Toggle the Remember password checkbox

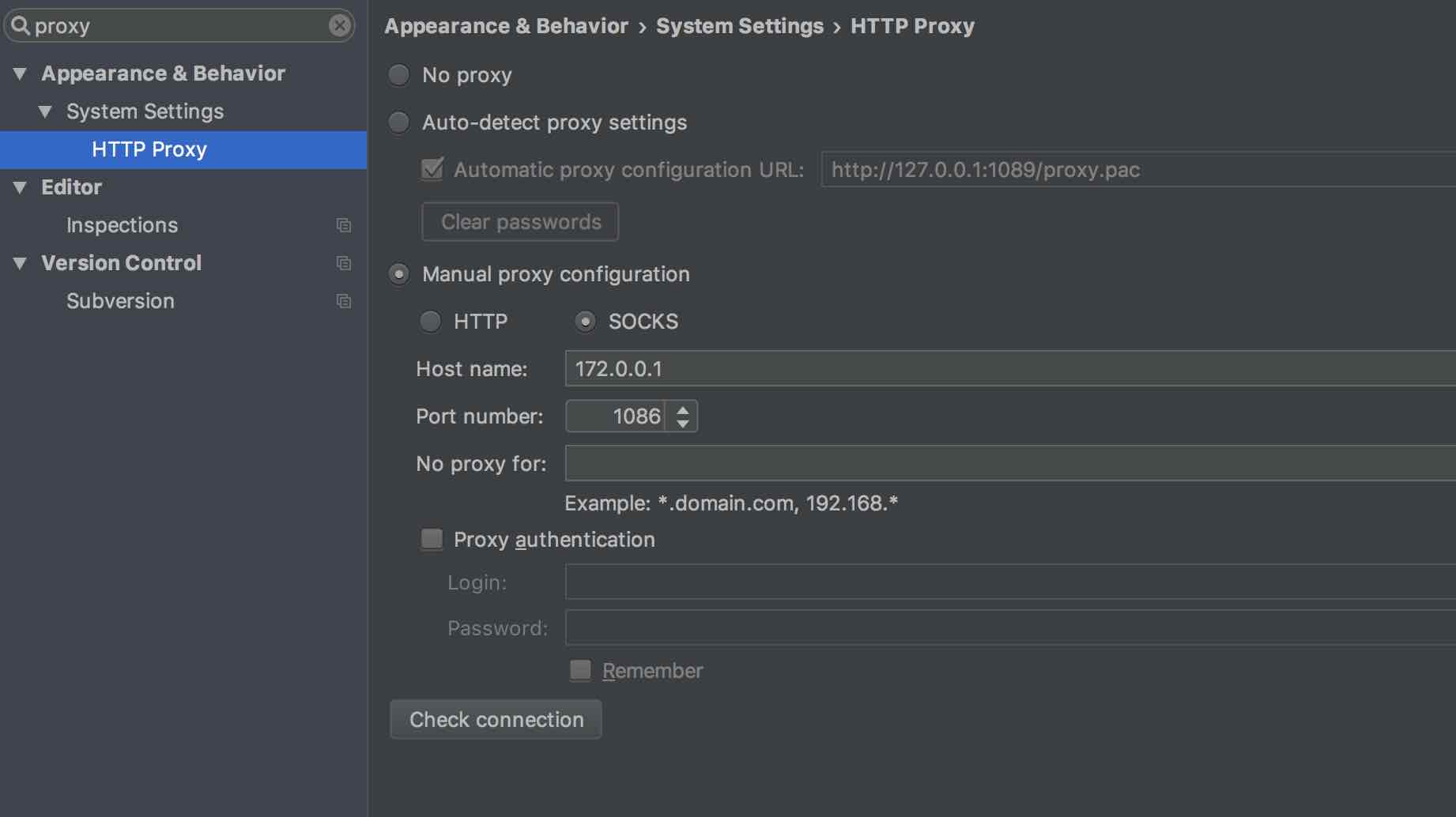tap(580, 671)
